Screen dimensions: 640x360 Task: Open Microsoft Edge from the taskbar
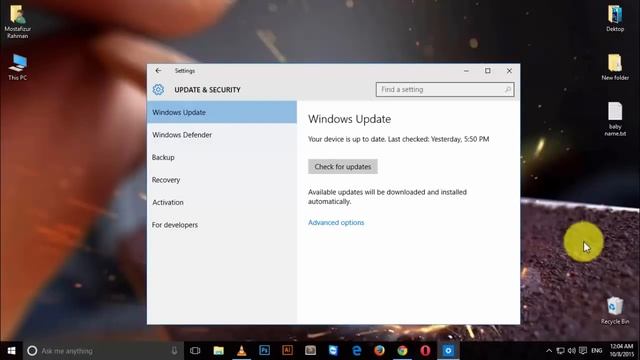(x=356, y=351)
